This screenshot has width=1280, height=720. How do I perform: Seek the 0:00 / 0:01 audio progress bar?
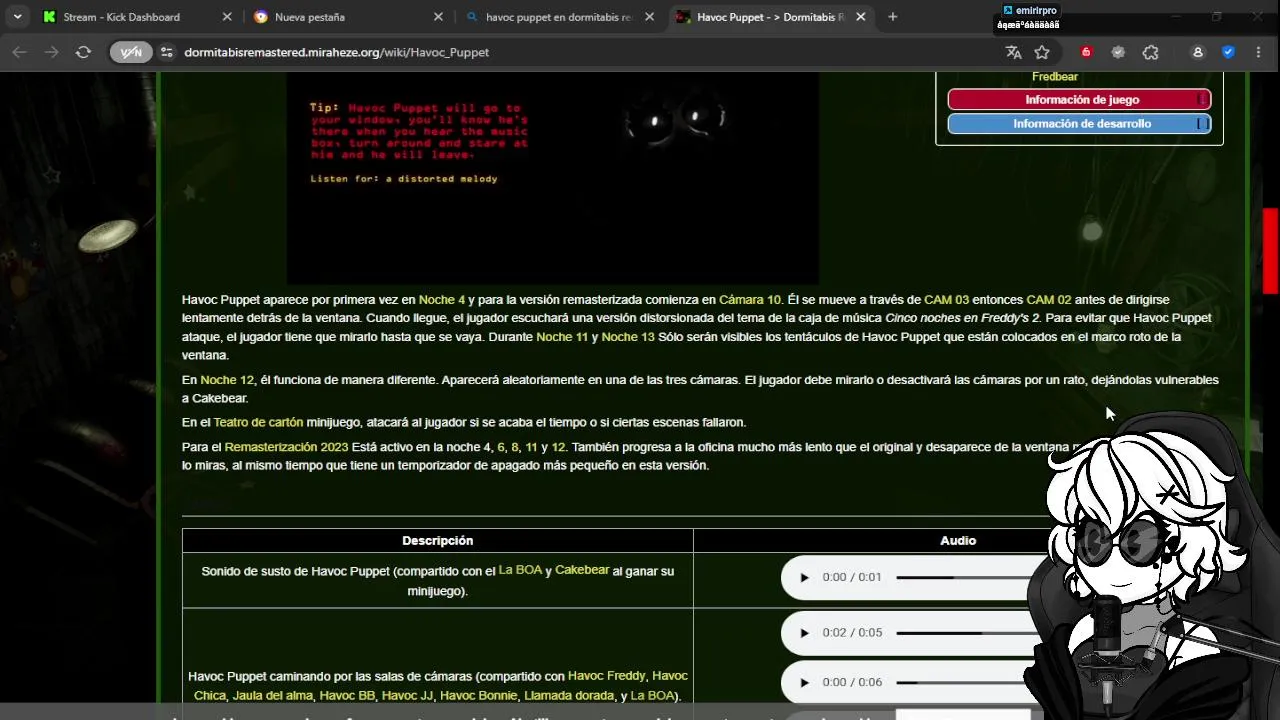965,578
